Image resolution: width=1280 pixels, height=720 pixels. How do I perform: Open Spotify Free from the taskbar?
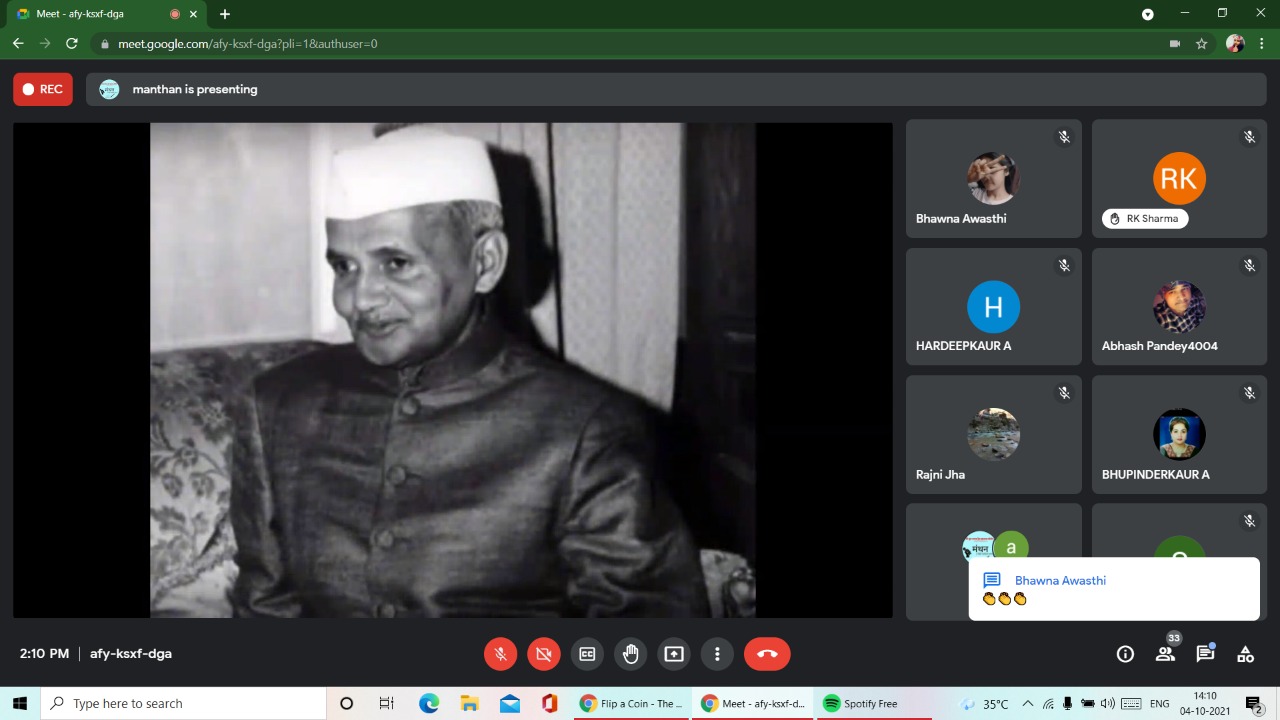pos(860,704)
